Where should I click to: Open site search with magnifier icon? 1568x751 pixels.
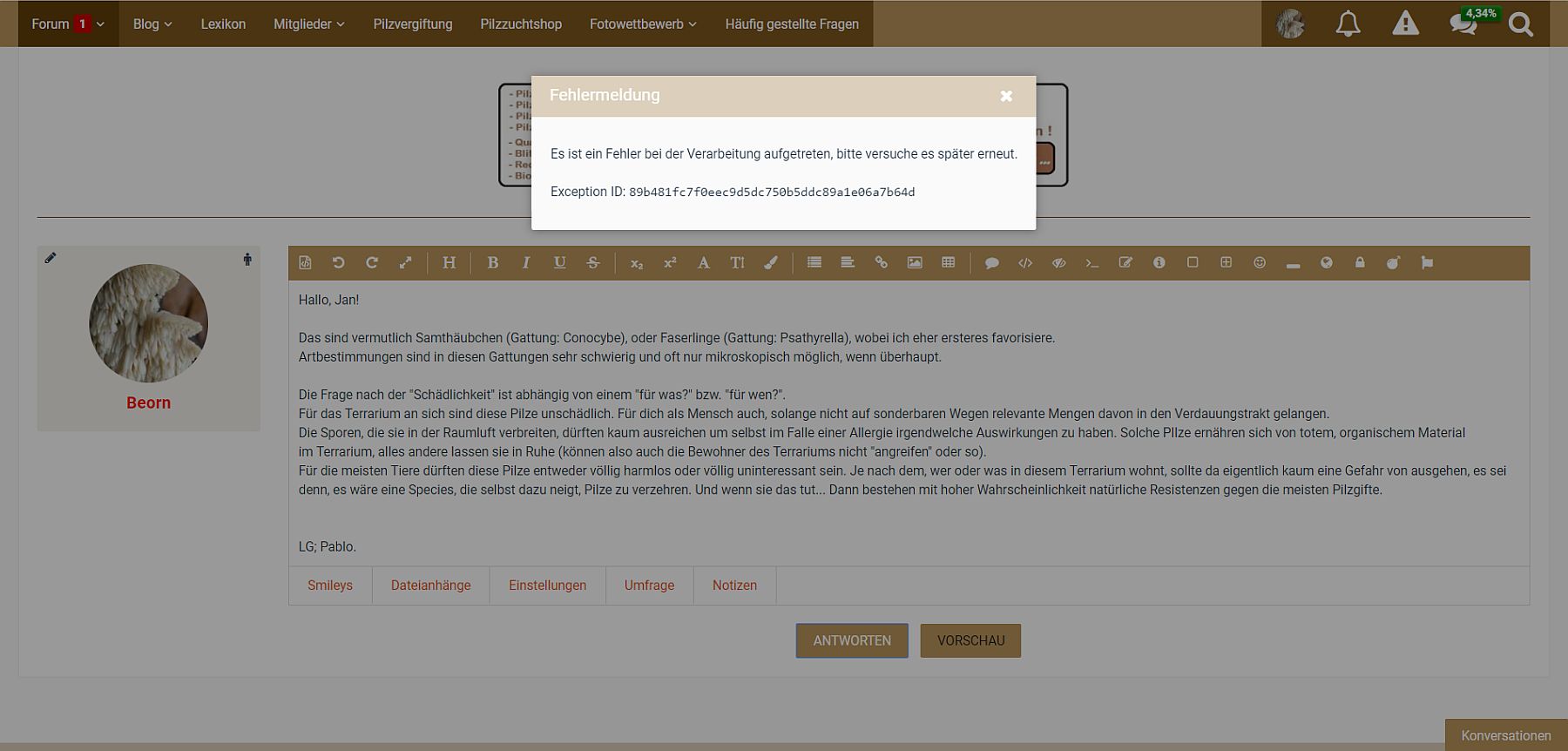pos(1520,24)
